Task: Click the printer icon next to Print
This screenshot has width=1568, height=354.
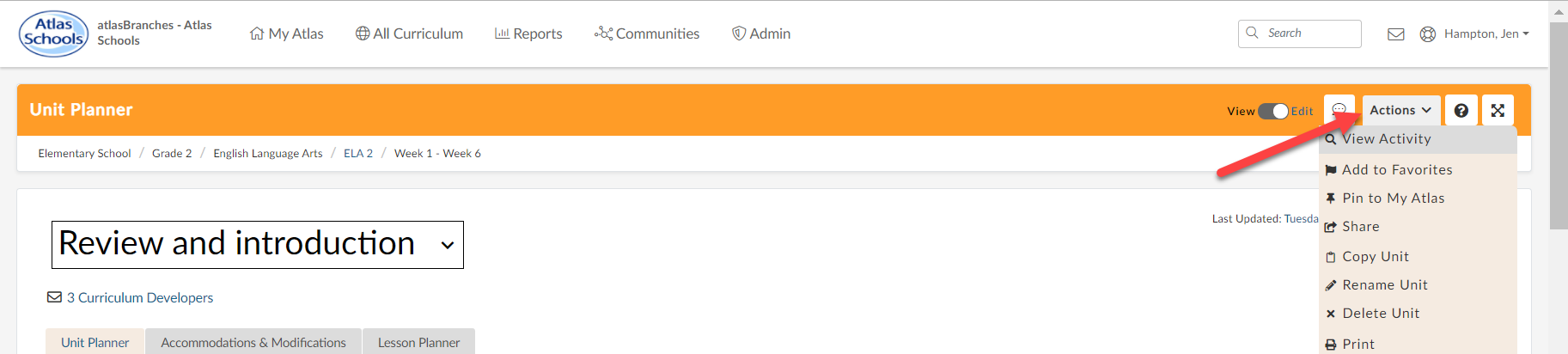Action: pyautogui.click(x=1331, y=345)
